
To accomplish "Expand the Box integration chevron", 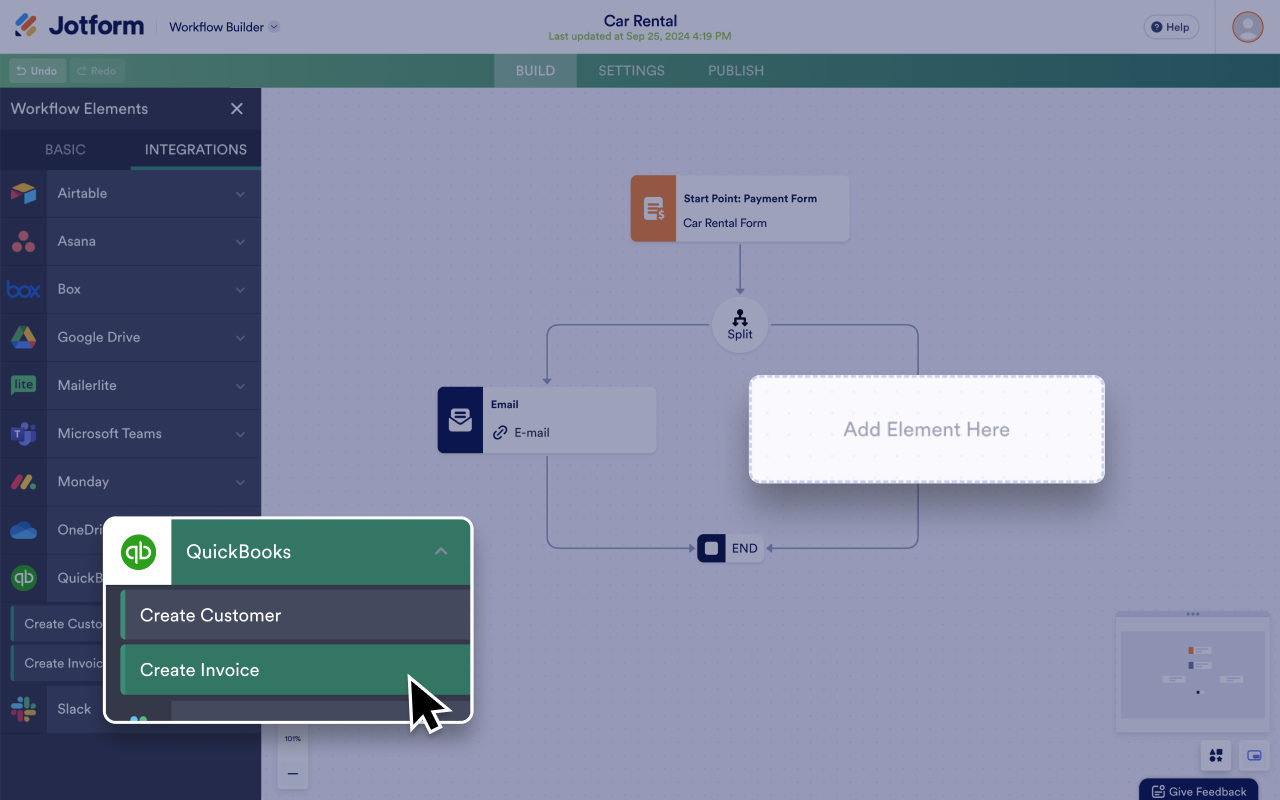I will 240,290.
